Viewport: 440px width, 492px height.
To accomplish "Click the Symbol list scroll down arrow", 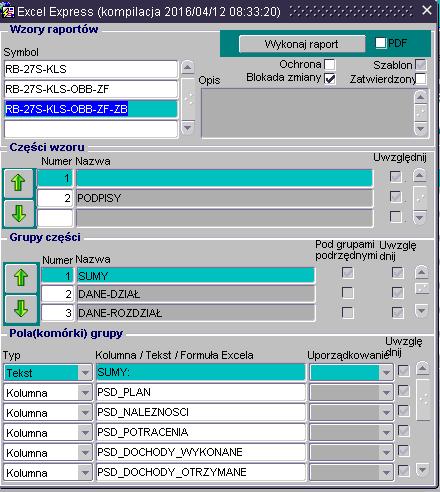I will pyautogui.click(x=188, y=127).
